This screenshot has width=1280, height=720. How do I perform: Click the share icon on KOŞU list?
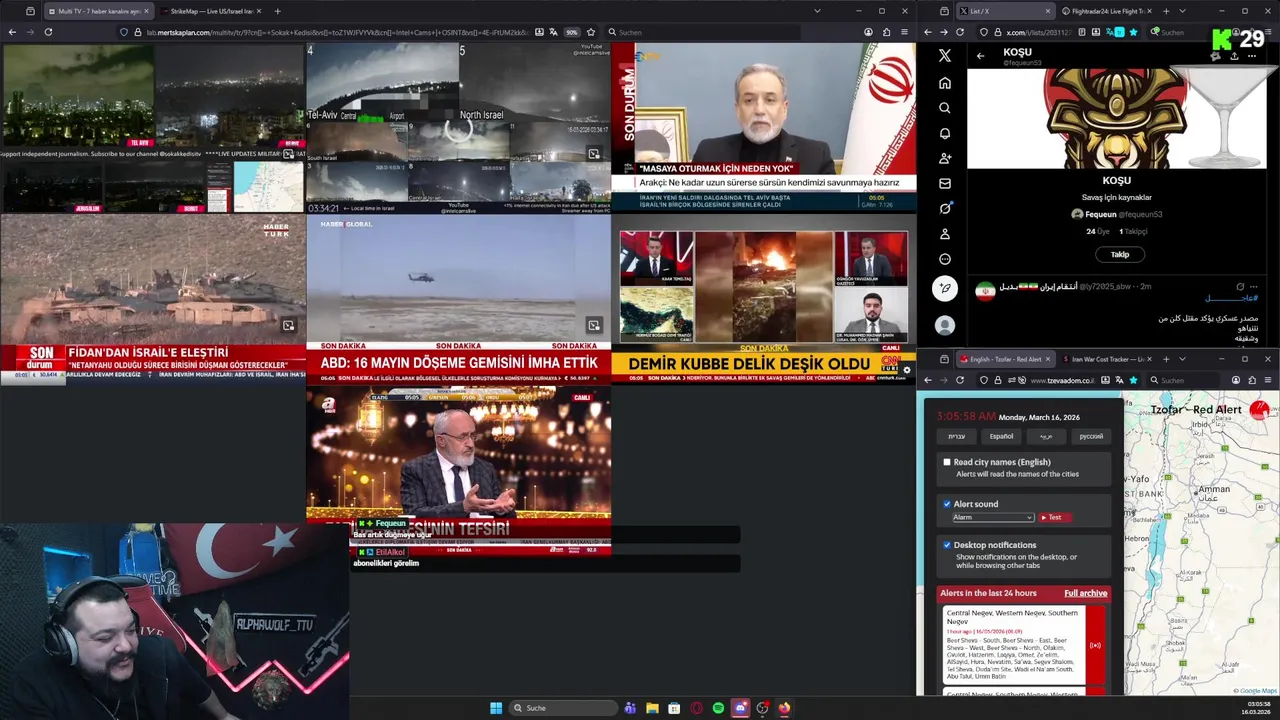click(1234, 56)
